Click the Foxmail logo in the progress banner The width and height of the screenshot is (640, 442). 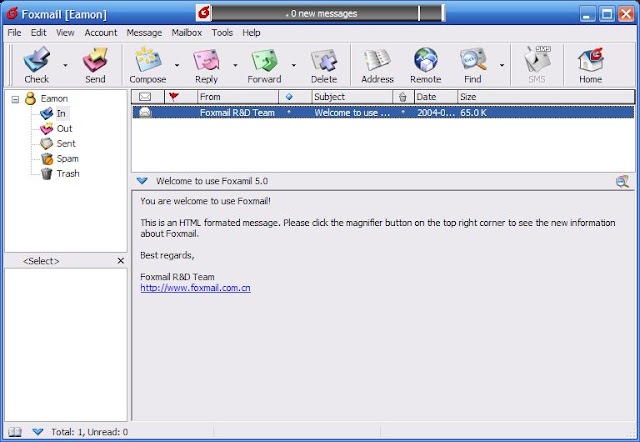click(204, 13)
